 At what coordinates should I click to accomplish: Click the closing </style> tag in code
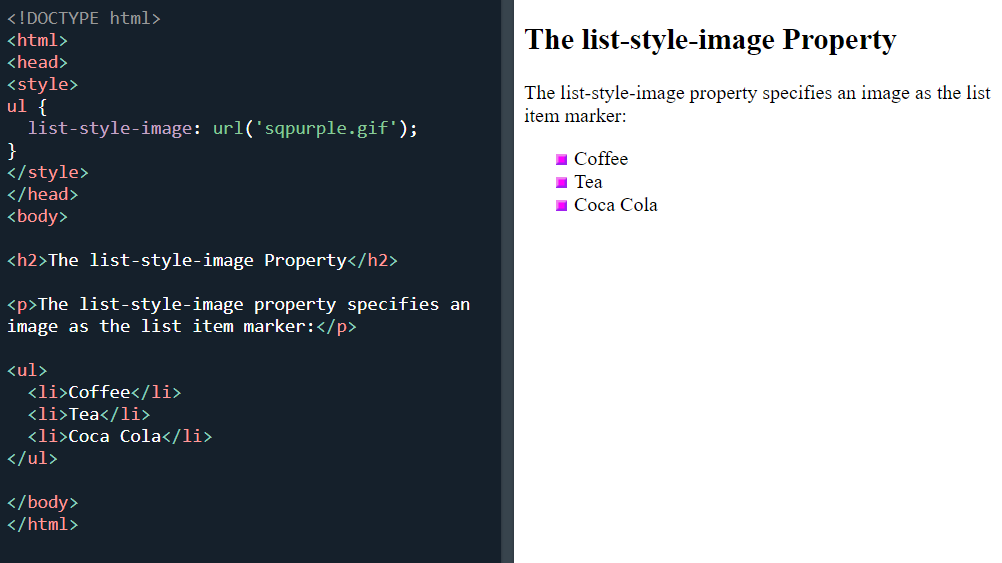47,173
